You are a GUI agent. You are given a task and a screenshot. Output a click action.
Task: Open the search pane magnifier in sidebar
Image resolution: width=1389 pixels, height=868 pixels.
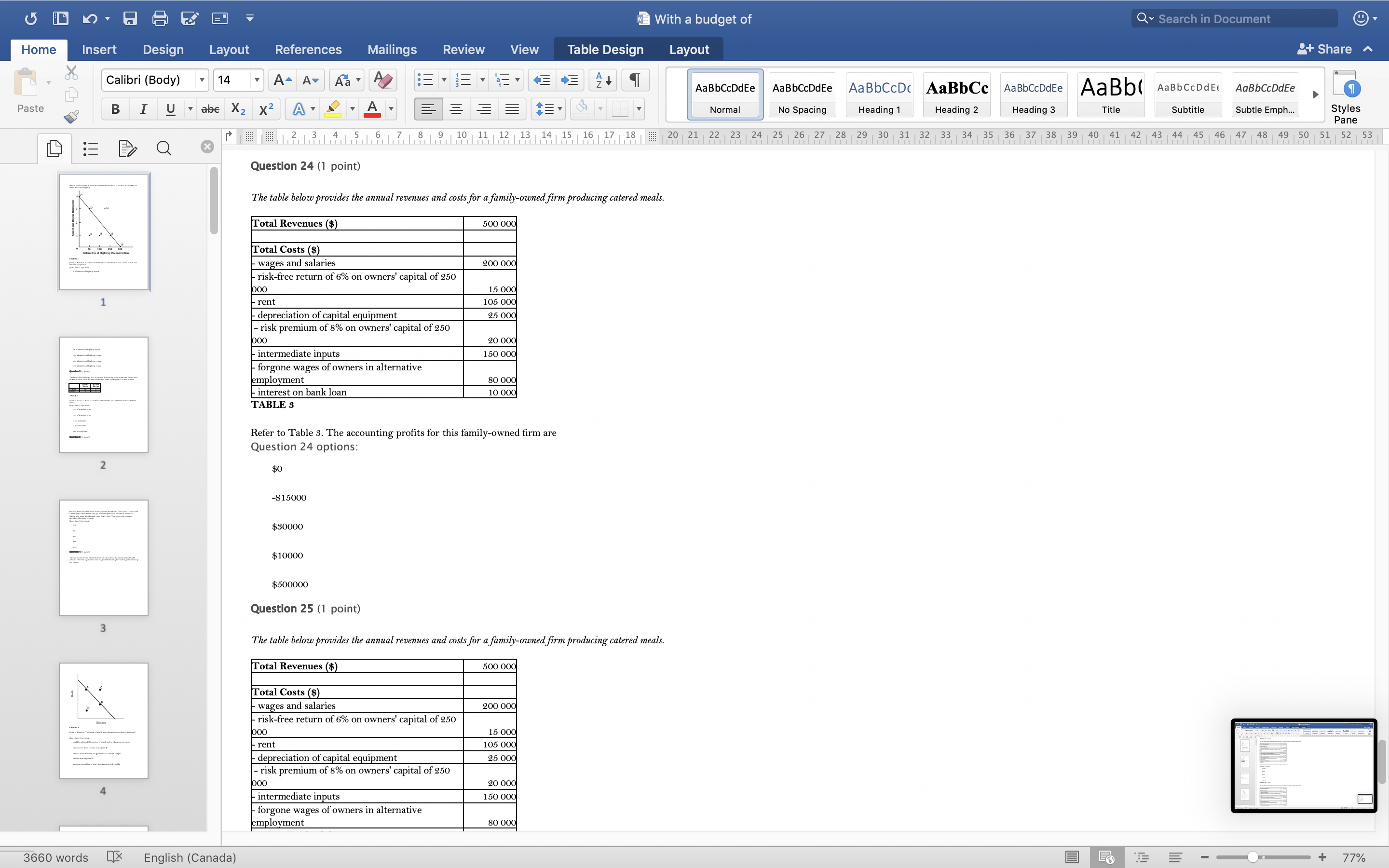[163, 149]
